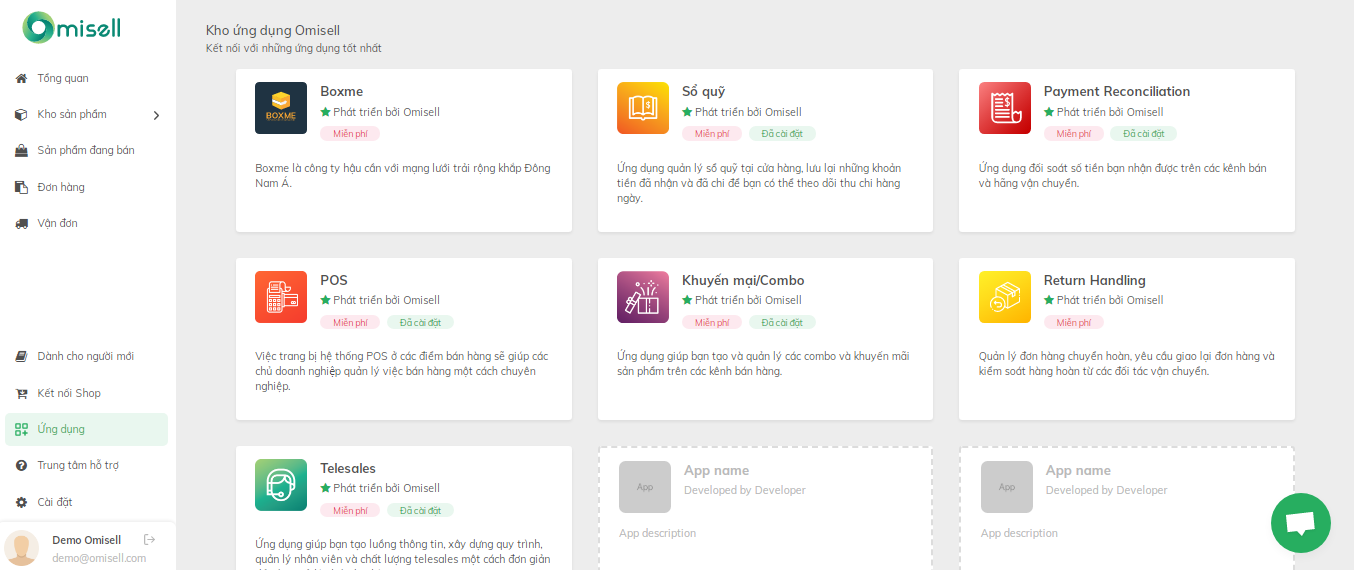Screen dimensions: 1354x570
Task: Open the Telesales app icon
Action: 281,485
